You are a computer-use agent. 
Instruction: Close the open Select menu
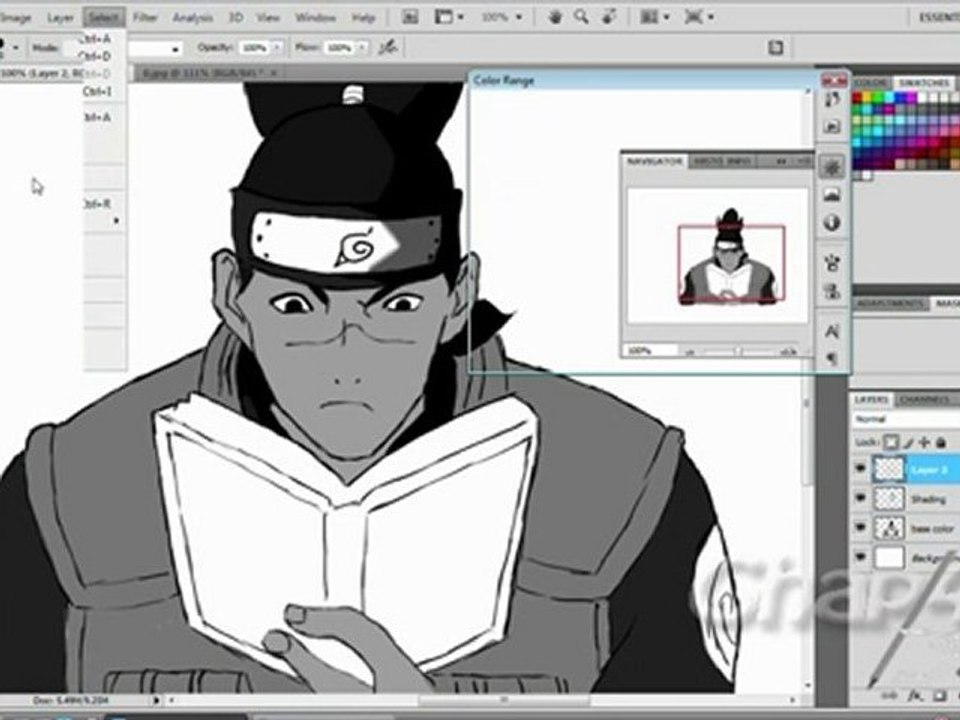(103, 18)
